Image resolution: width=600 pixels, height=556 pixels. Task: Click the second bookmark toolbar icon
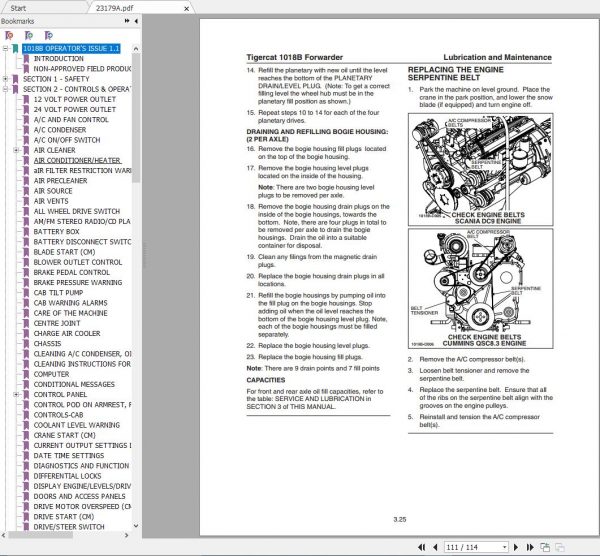tap(29, 36)
